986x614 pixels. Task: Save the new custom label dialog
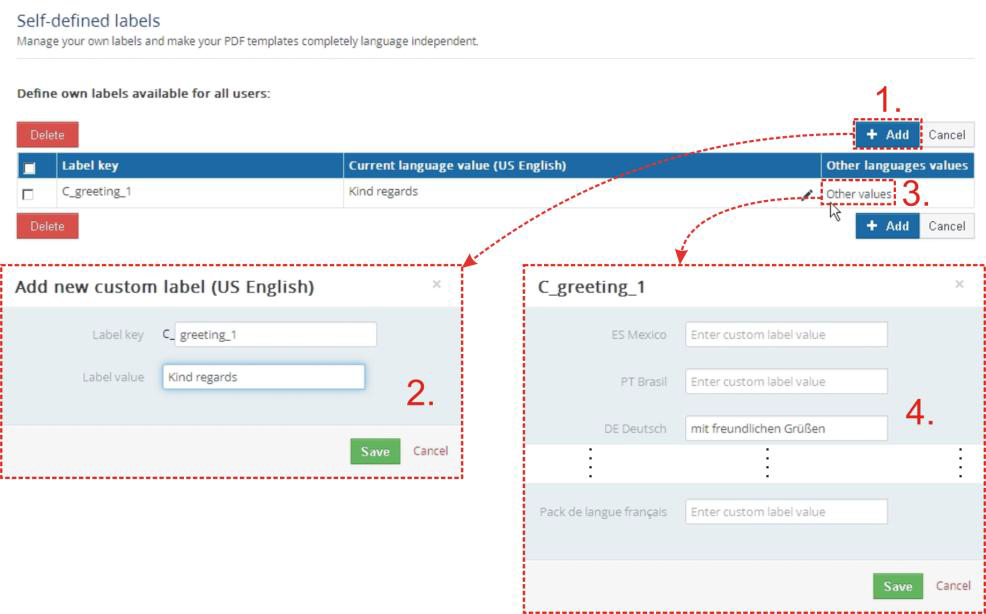click(375, 451)
